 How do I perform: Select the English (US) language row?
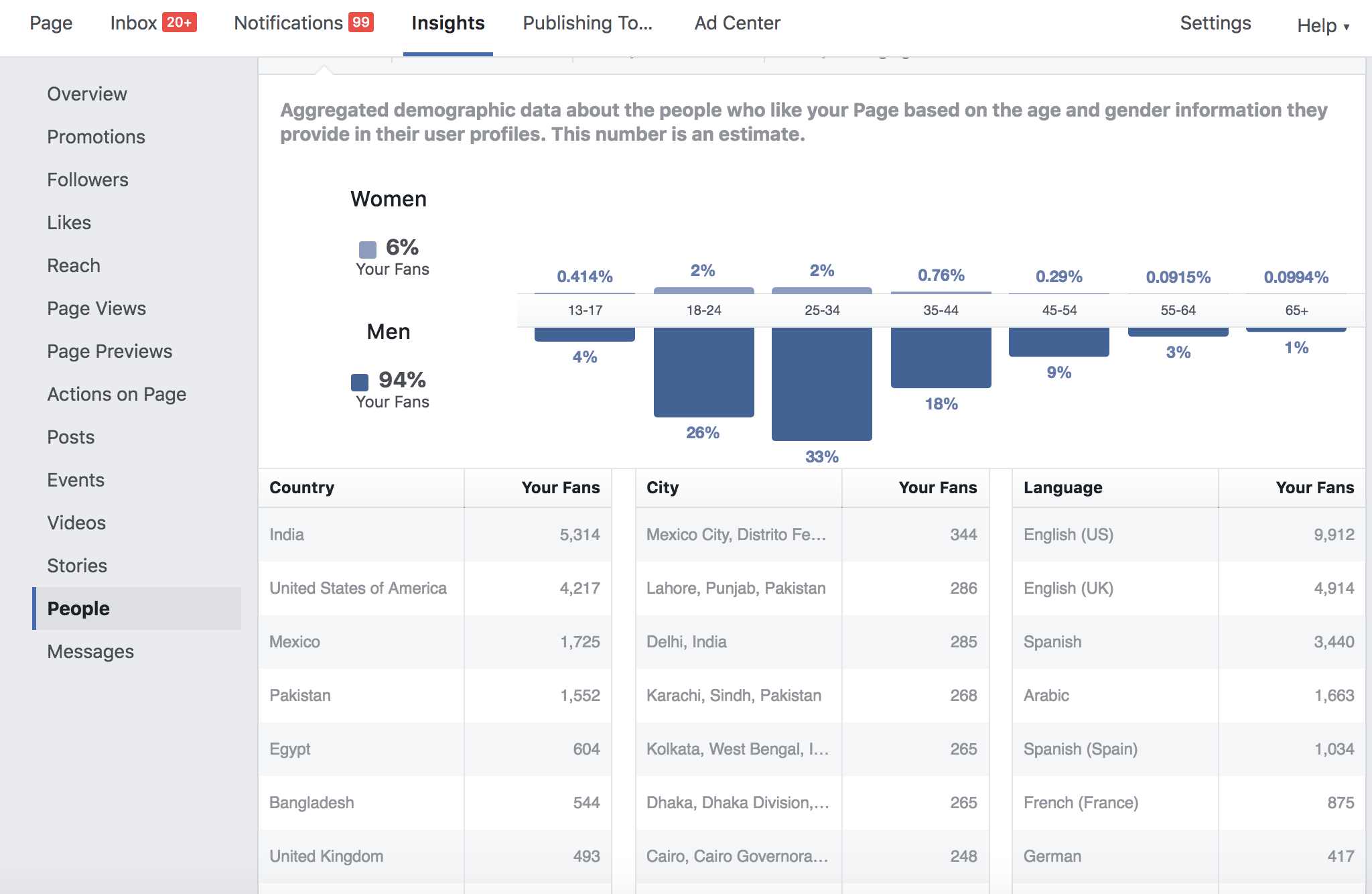[1189, 535]
